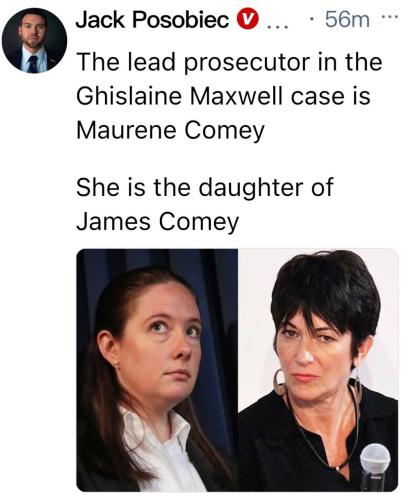Click the red verified badge
This screenshot has height=500, width=420.
click(248, 20)
